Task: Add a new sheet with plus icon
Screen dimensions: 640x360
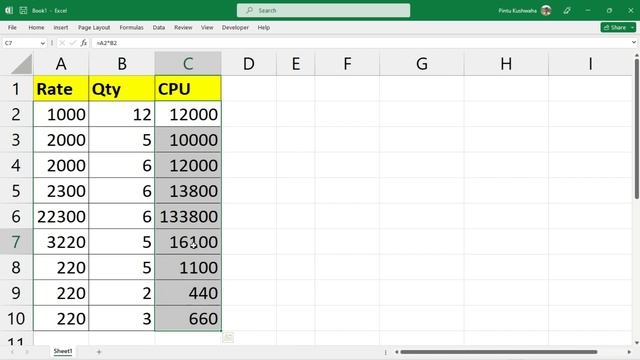Action: 99,352
